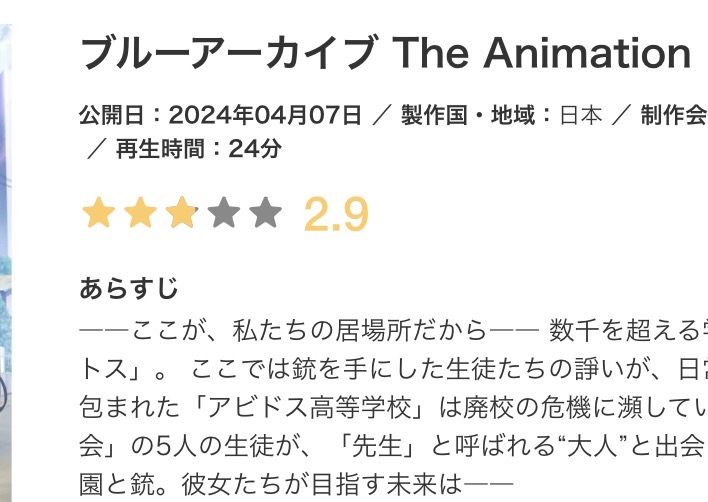Rate five stars using the last star

266,213
